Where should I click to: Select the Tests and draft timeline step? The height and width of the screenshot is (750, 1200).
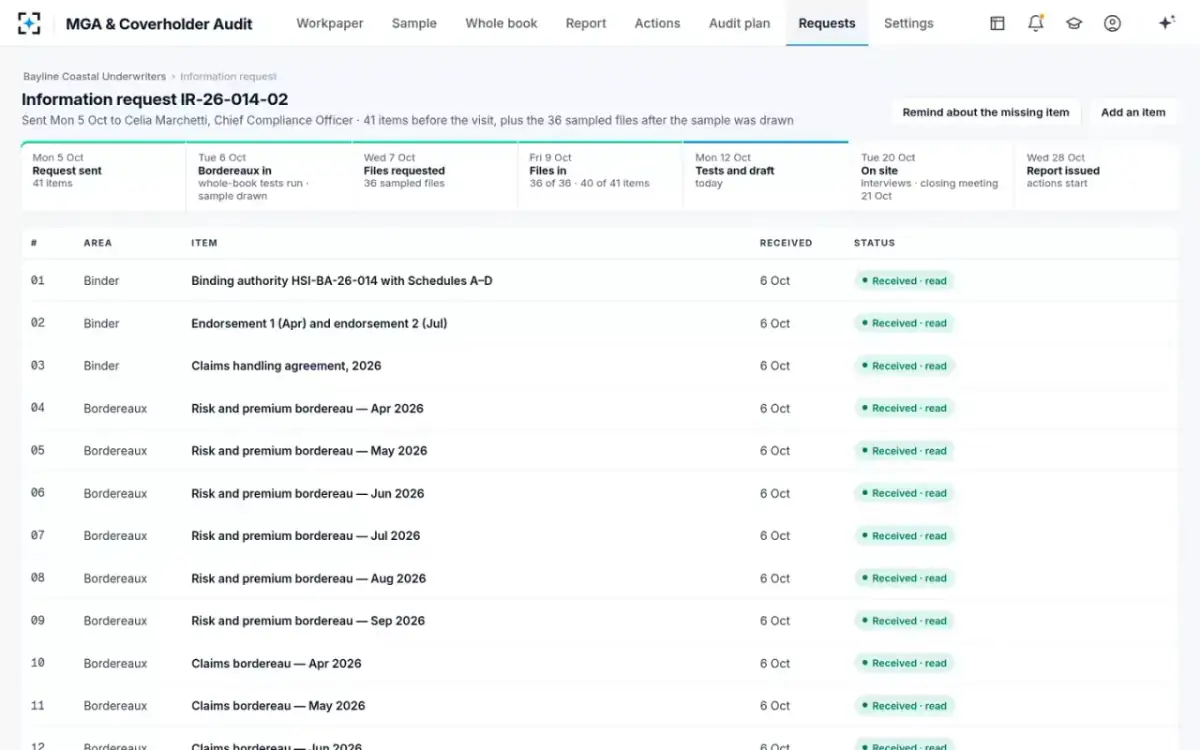click(x=766, y=176)
